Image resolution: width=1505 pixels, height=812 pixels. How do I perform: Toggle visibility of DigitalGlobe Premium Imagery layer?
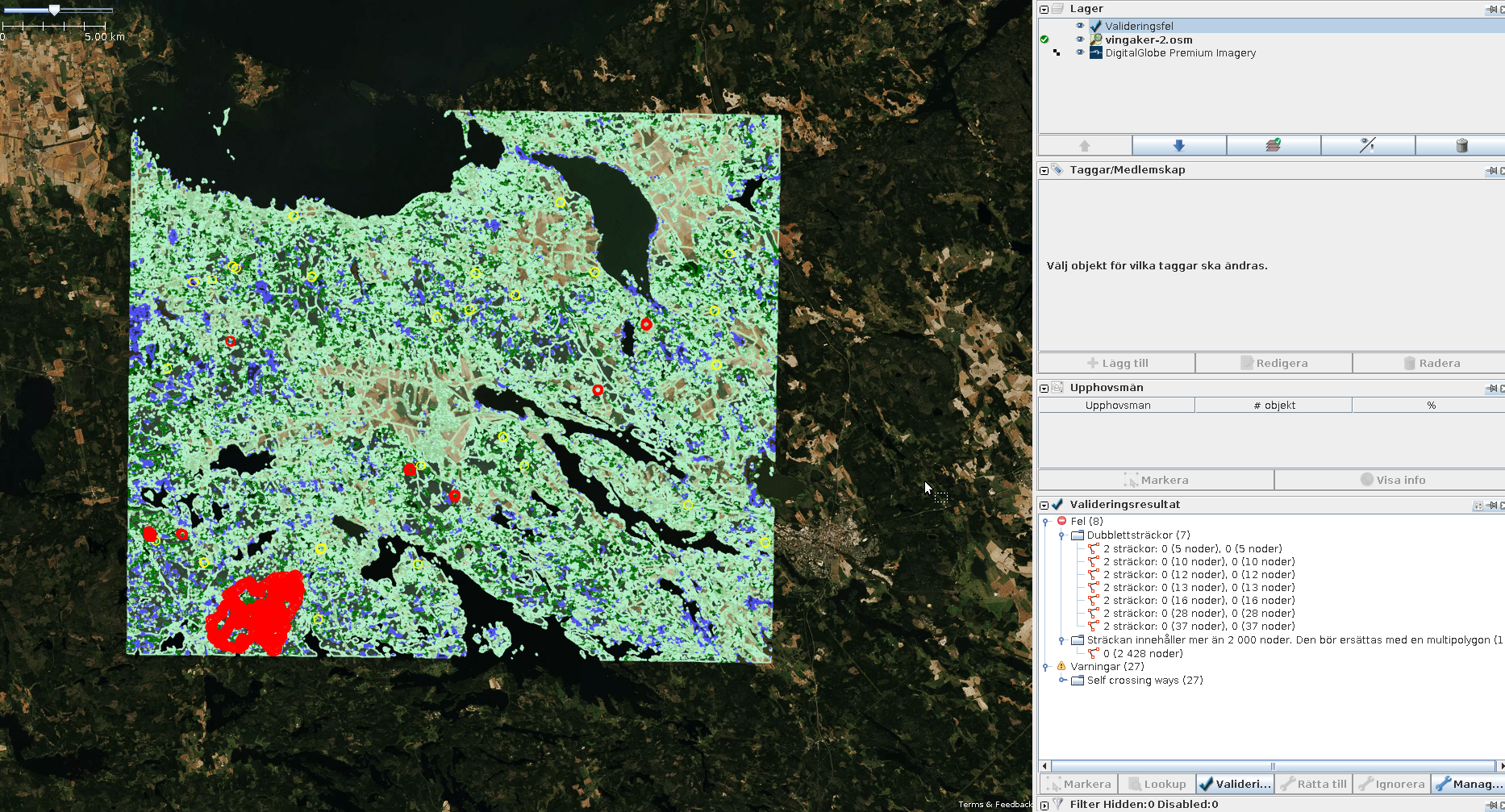(1080, 52)
